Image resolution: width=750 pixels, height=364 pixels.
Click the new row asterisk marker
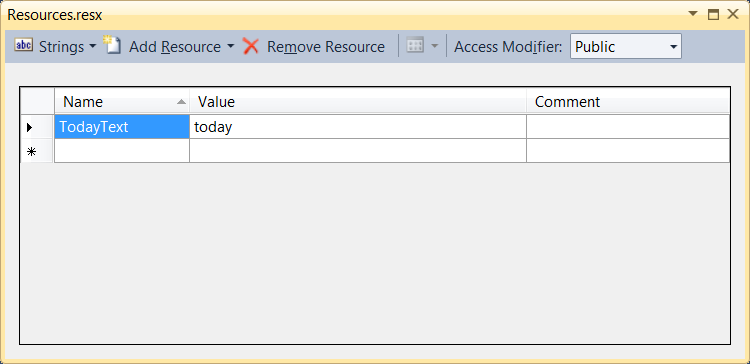tap(32, 152)
